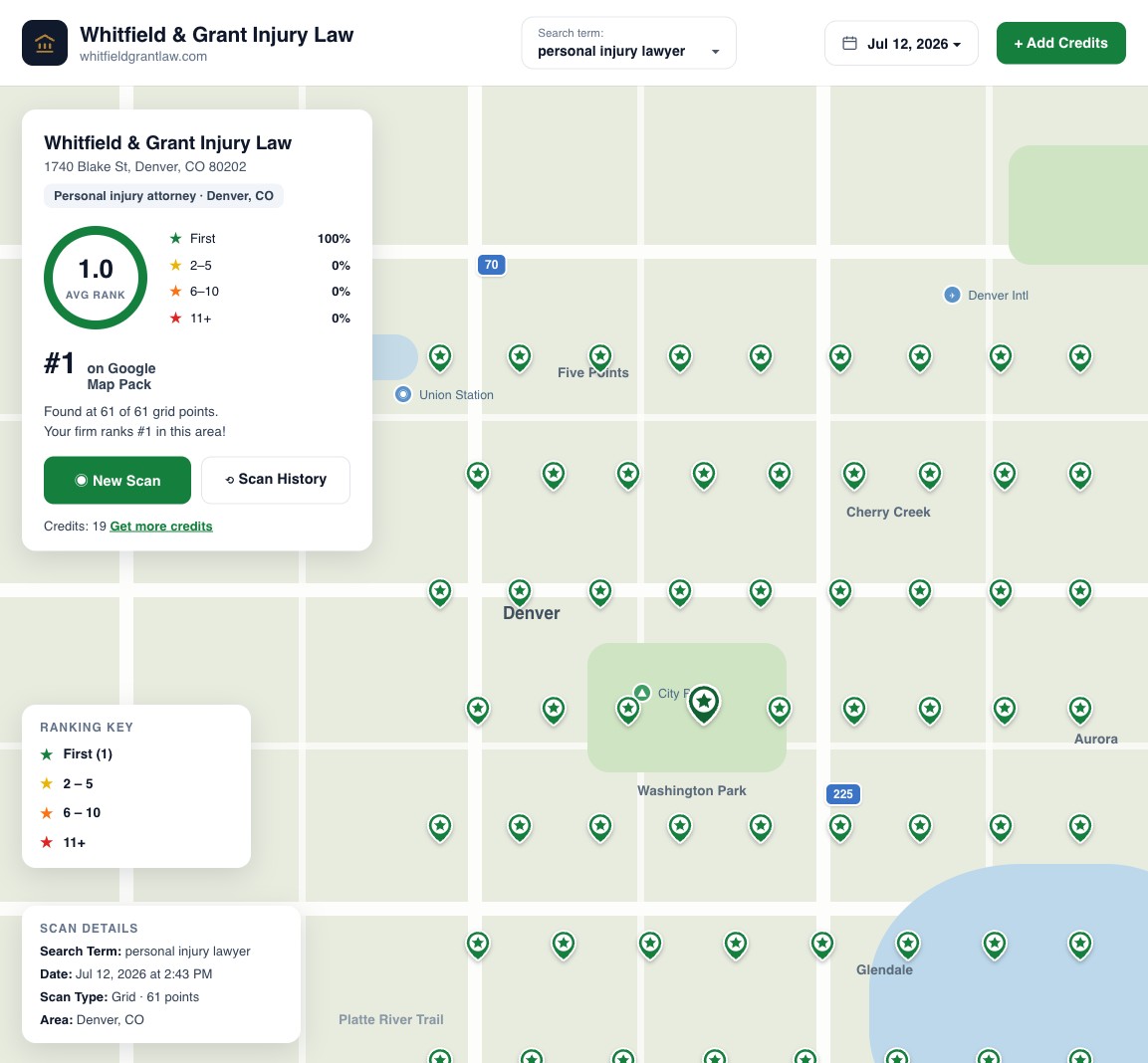The height and width of the screenshot is (1063, 1148).
Task: Click the green star beside First 100%
Action: (x=175, y=239)
